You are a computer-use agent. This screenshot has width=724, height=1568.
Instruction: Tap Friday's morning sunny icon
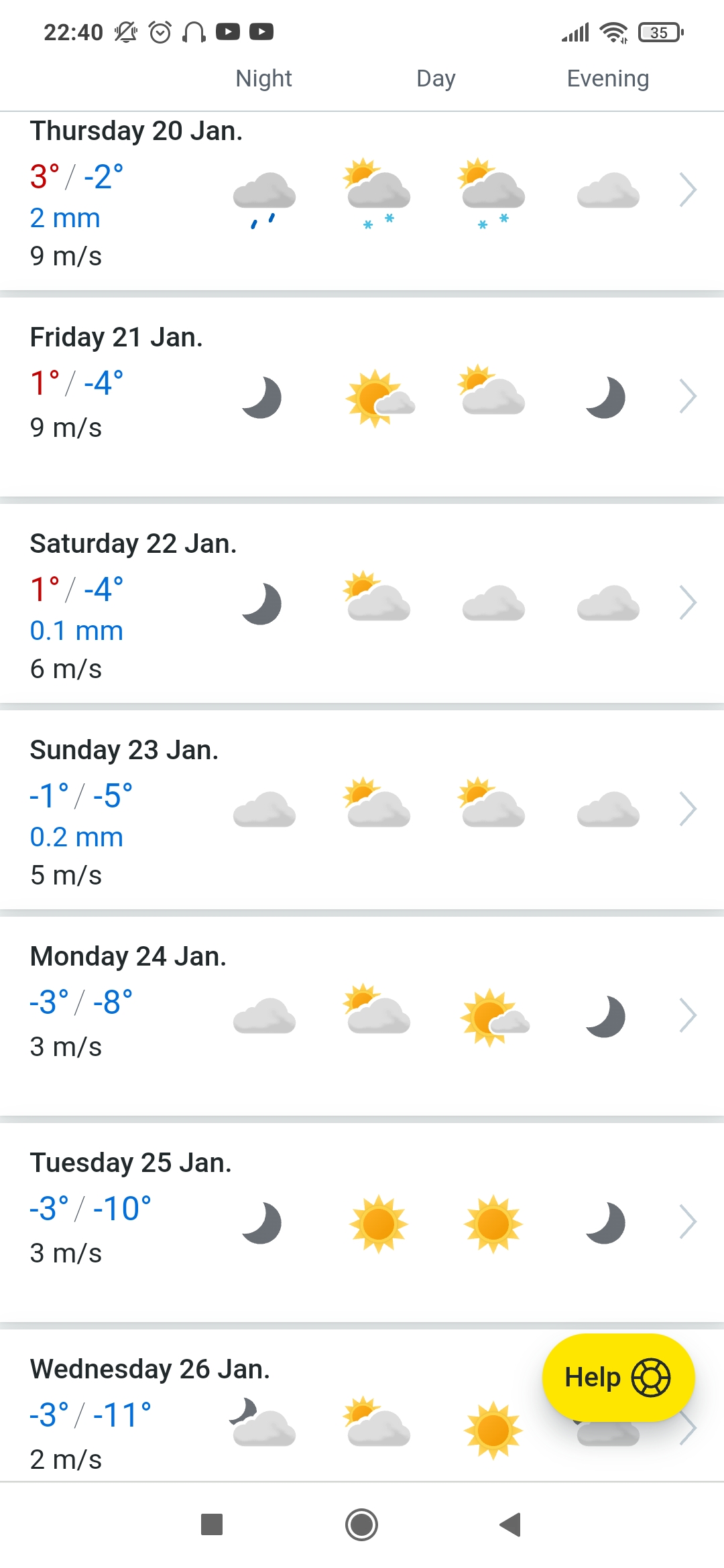click(x=378, y=398)
